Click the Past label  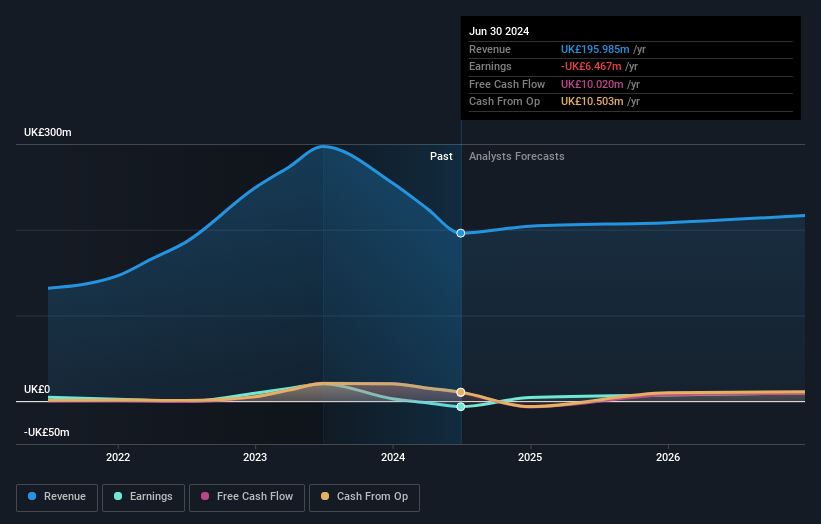coord(441,157)
